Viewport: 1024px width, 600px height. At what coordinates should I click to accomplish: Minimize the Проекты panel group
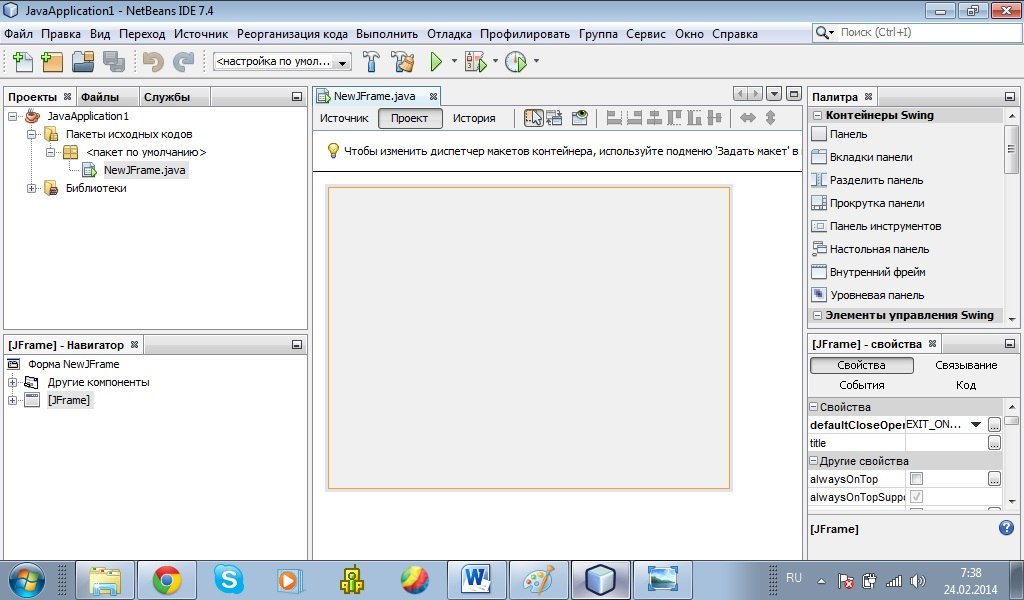[x=296, y=97]
